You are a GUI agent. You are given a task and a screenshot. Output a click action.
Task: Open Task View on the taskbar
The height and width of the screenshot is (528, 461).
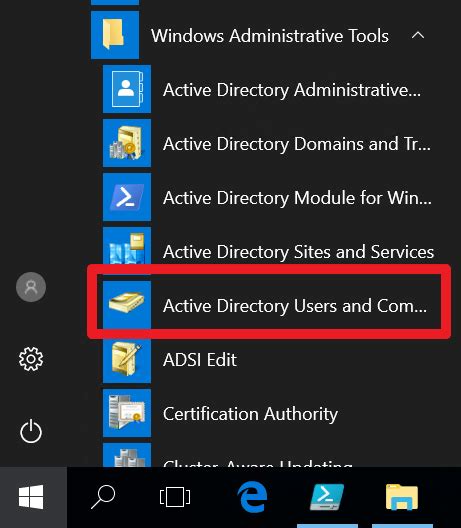click(175, 497)
